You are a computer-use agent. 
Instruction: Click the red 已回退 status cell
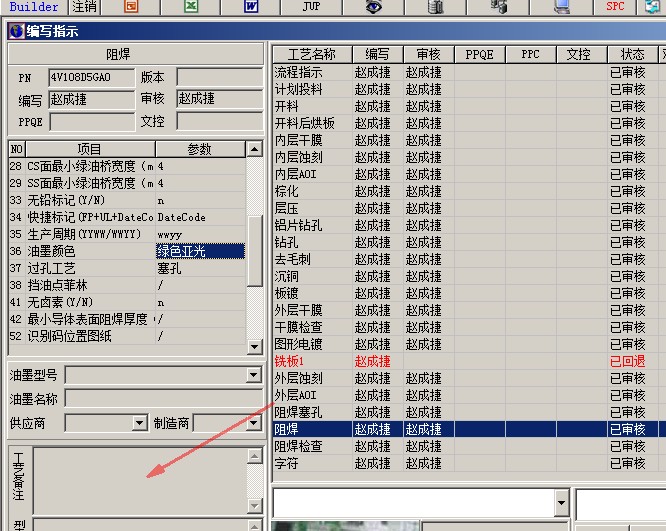click(633, 362)
